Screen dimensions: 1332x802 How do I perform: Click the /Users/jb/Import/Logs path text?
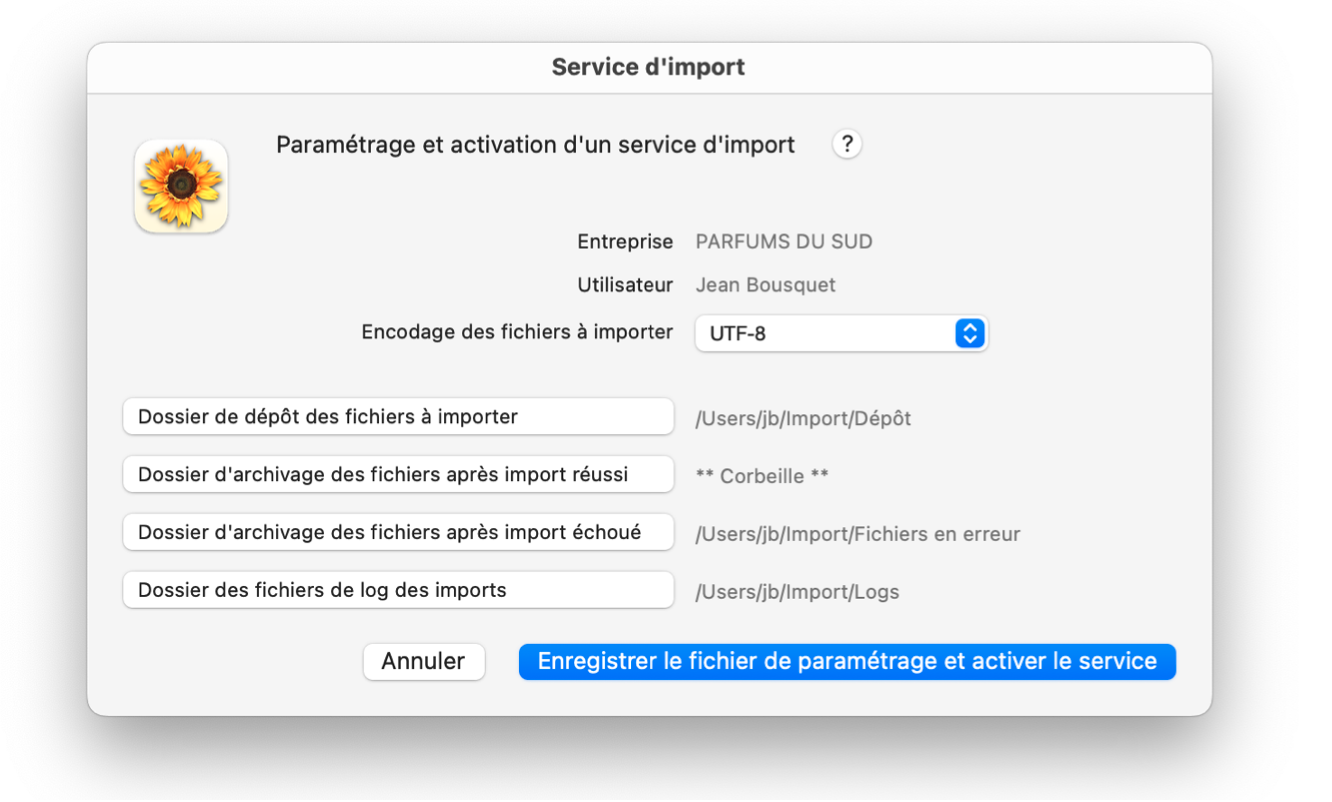797,592
